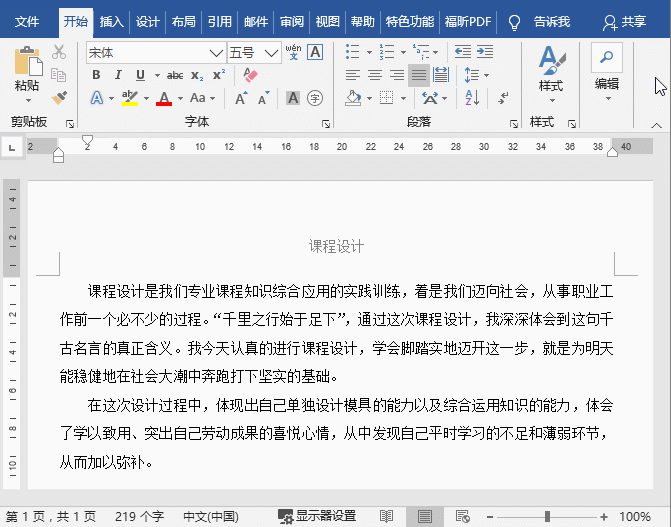Switch to Read Mode in status bar
671x527 pixels.
(386, 516)
